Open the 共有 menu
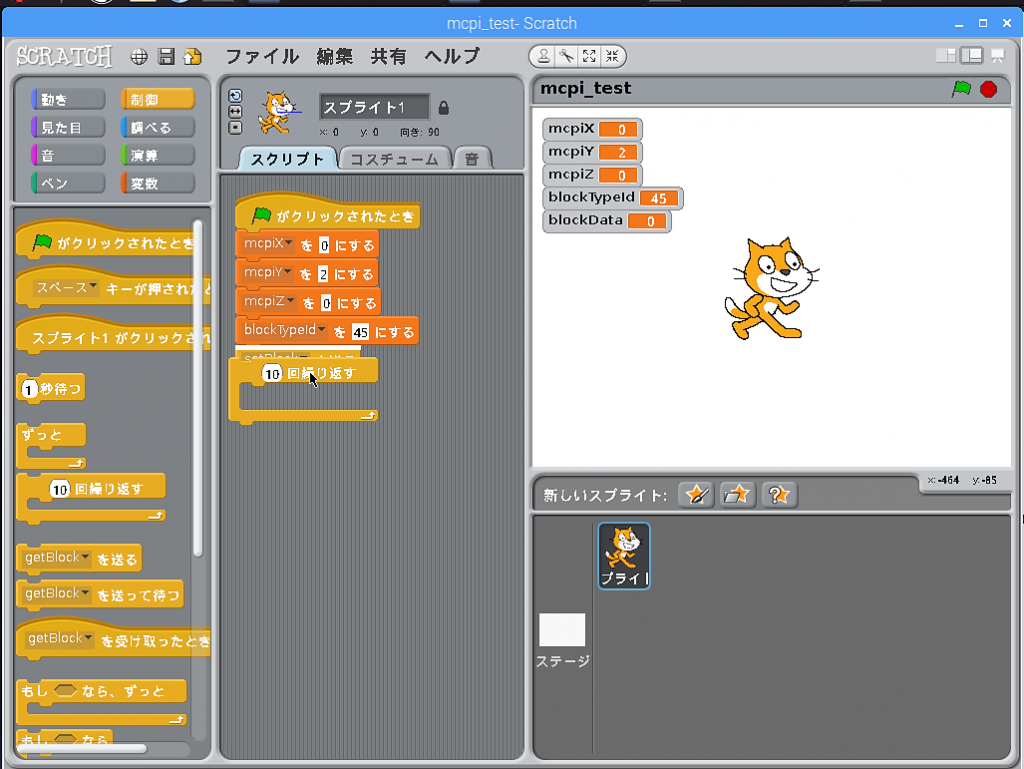 tap(389, 57)
